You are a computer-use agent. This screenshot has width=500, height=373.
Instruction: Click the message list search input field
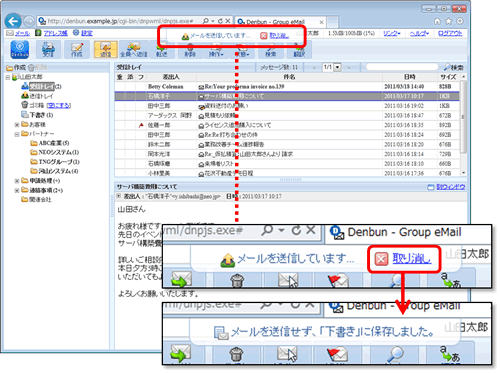402,67
